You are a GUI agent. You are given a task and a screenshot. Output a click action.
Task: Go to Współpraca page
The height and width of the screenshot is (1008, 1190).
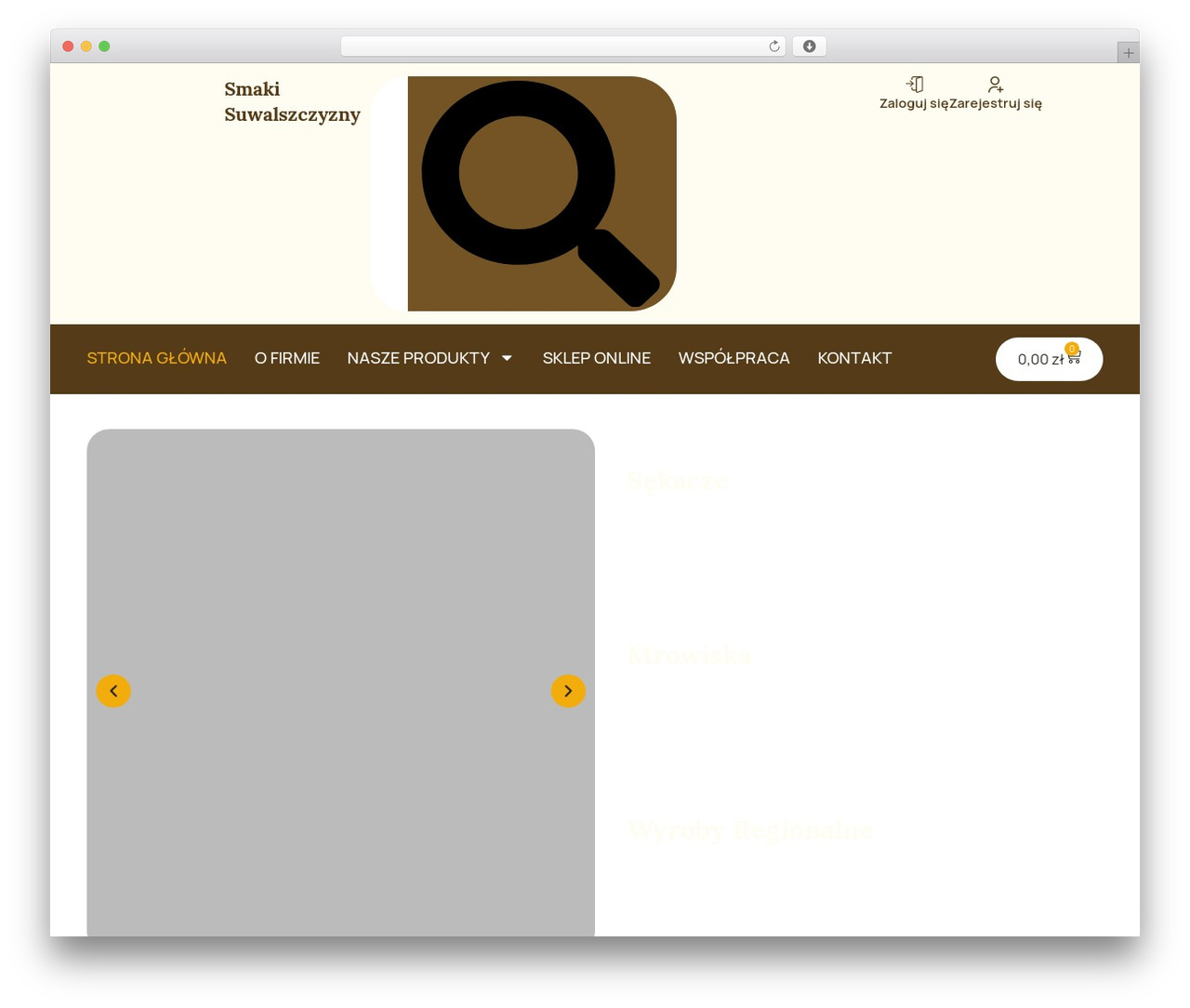click(734, 358)
